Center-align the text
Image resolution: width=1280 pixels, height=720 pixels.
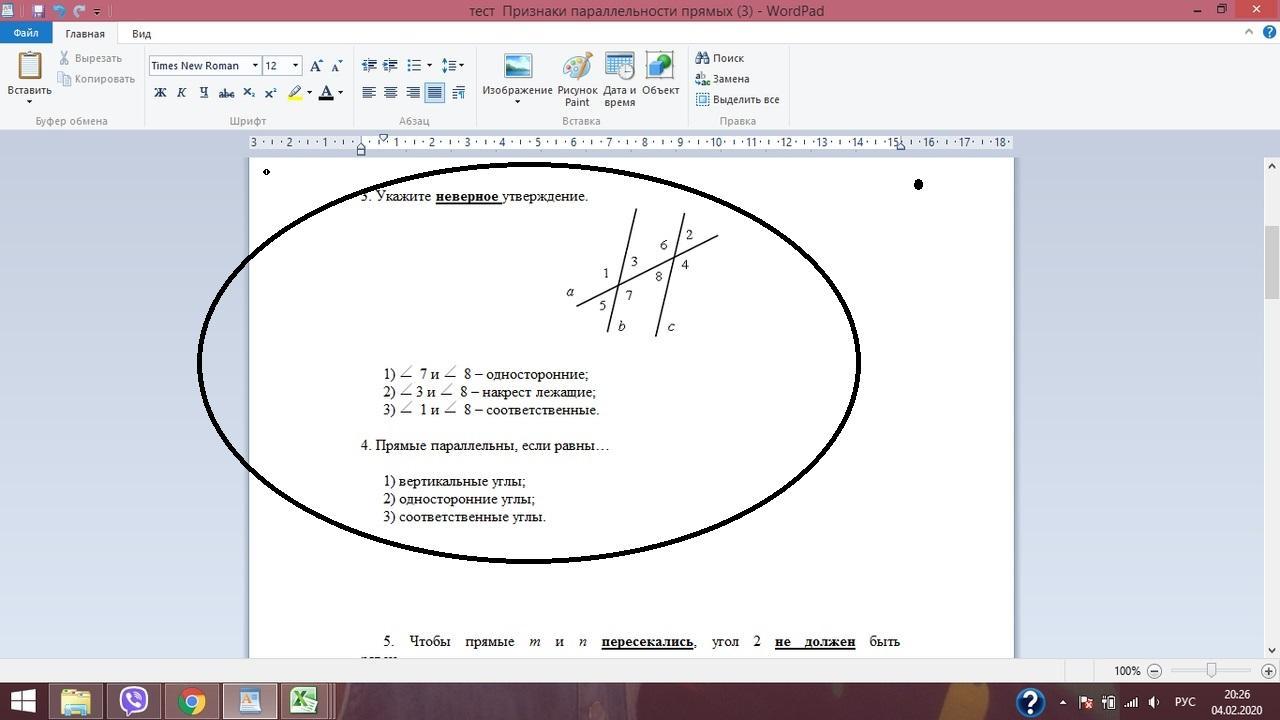390,93
